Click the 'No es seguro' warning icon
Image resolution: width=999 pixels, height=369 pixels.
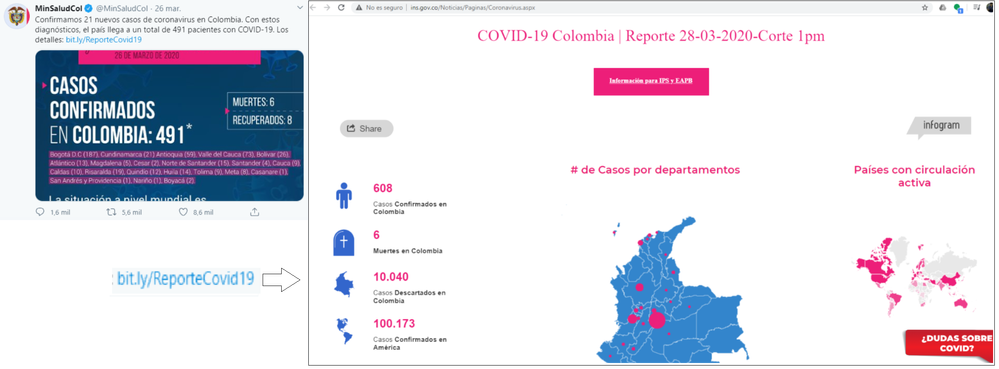pos(359,8)
